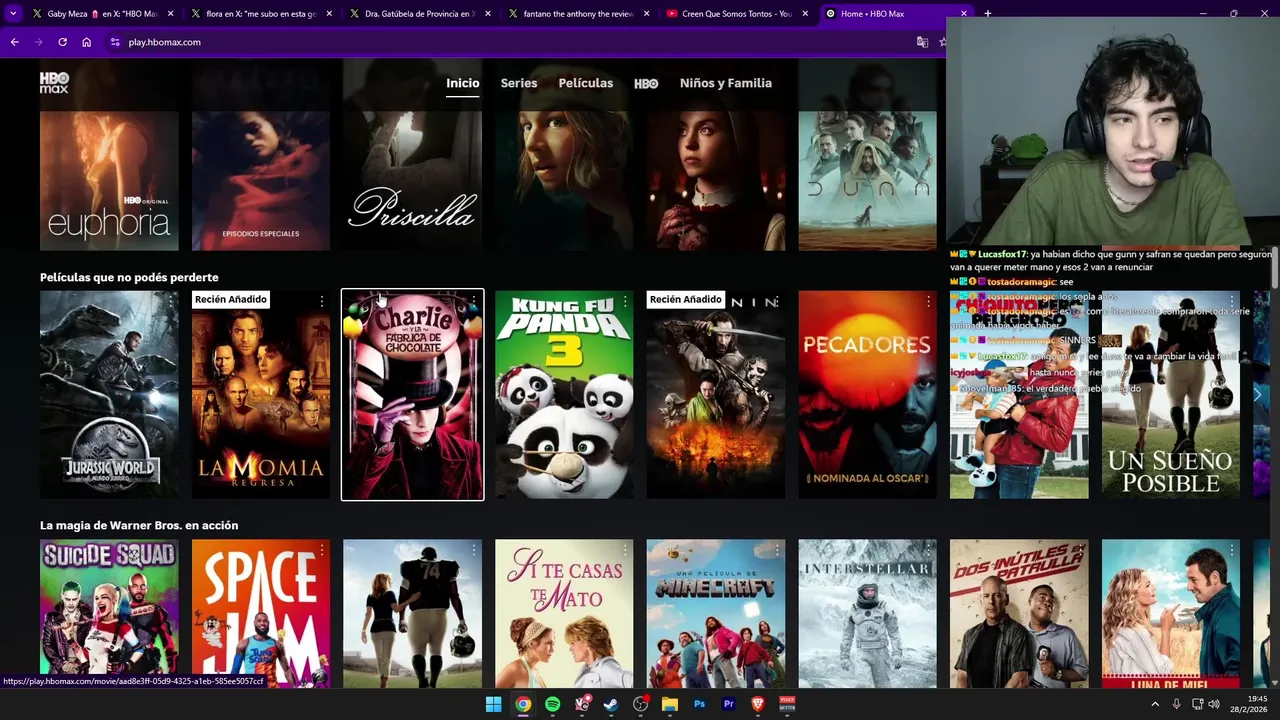Image resolution: width=1280 pixels, height=720 pixels.
Task: Select the Niños y Familia tab
Action: 726,83
